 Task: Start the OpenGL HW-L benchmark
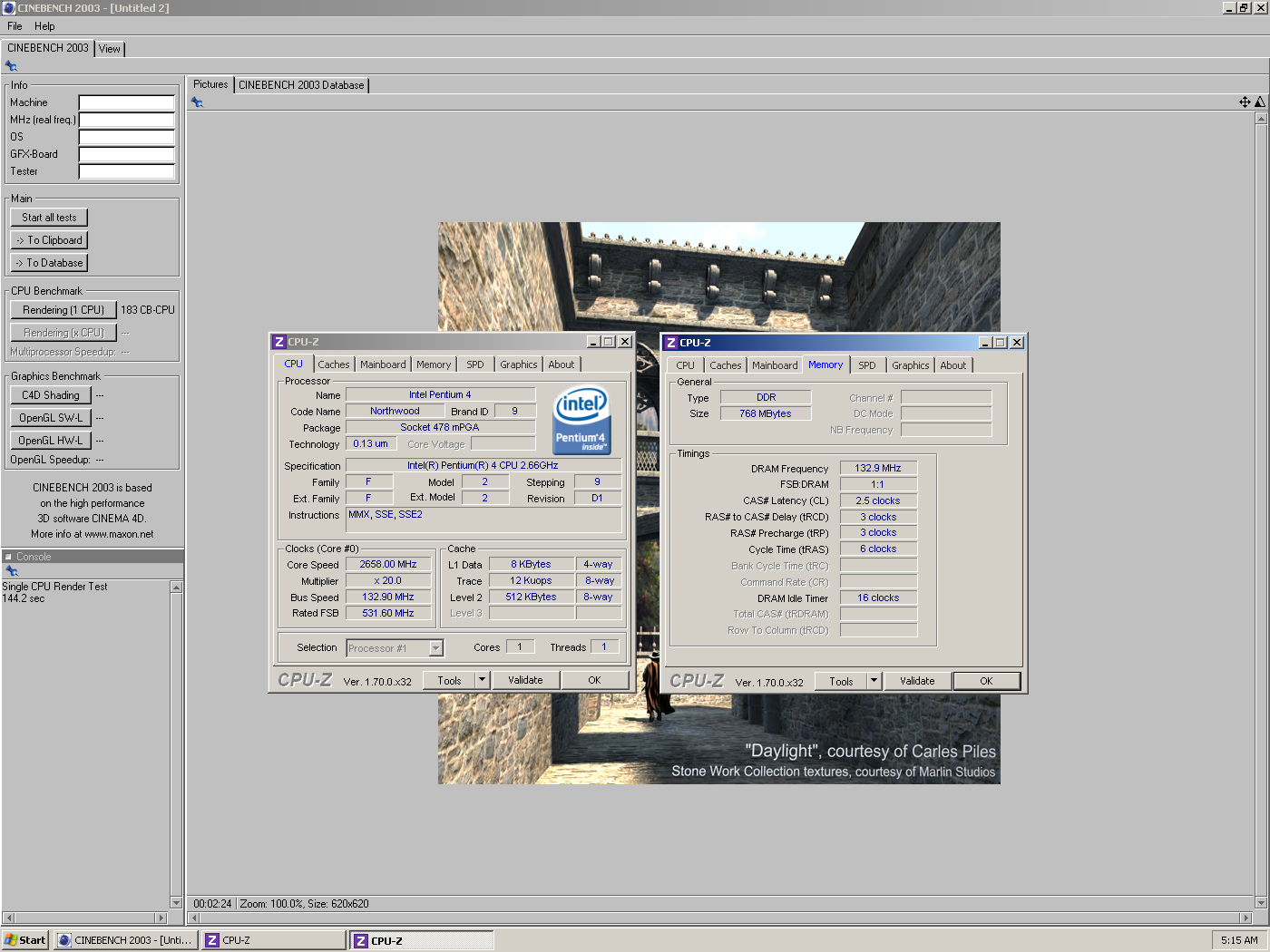coord(51,441)
